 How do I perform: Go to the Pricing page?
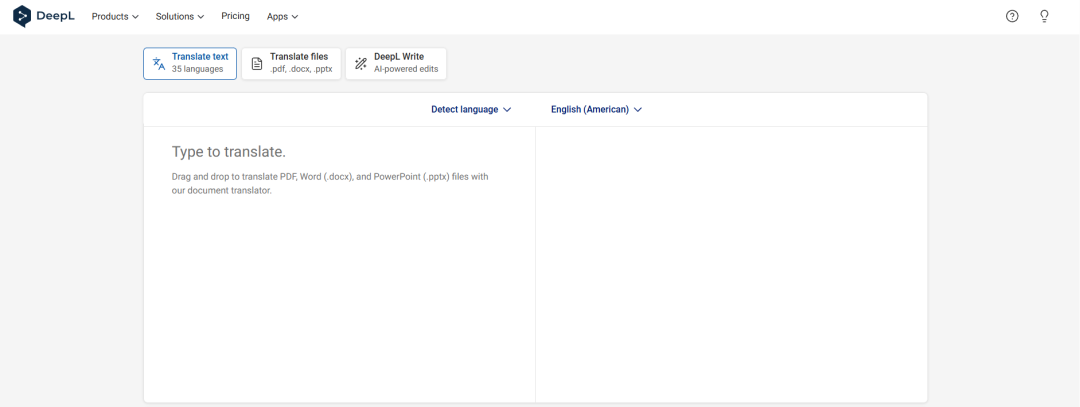236,16
